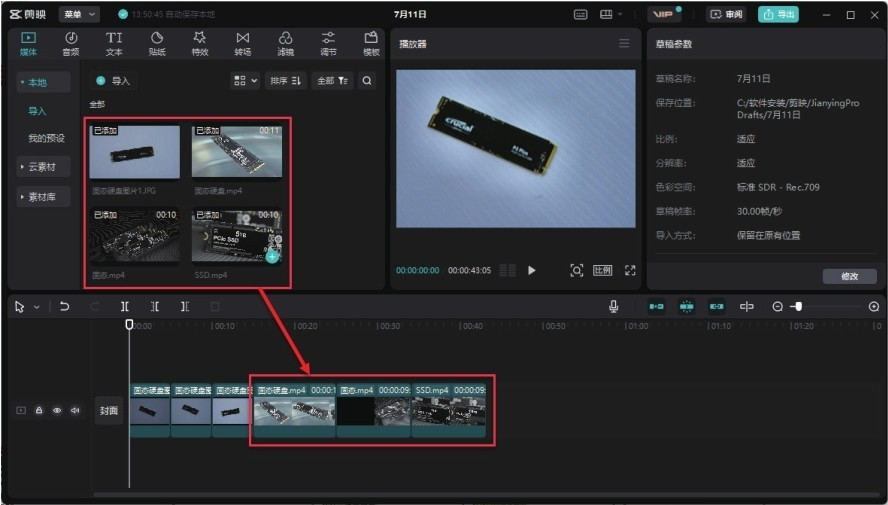The width and height of the screenshot is (888, 505).
Task: Click the split clip tool
Action: click(x=125, y=307)
